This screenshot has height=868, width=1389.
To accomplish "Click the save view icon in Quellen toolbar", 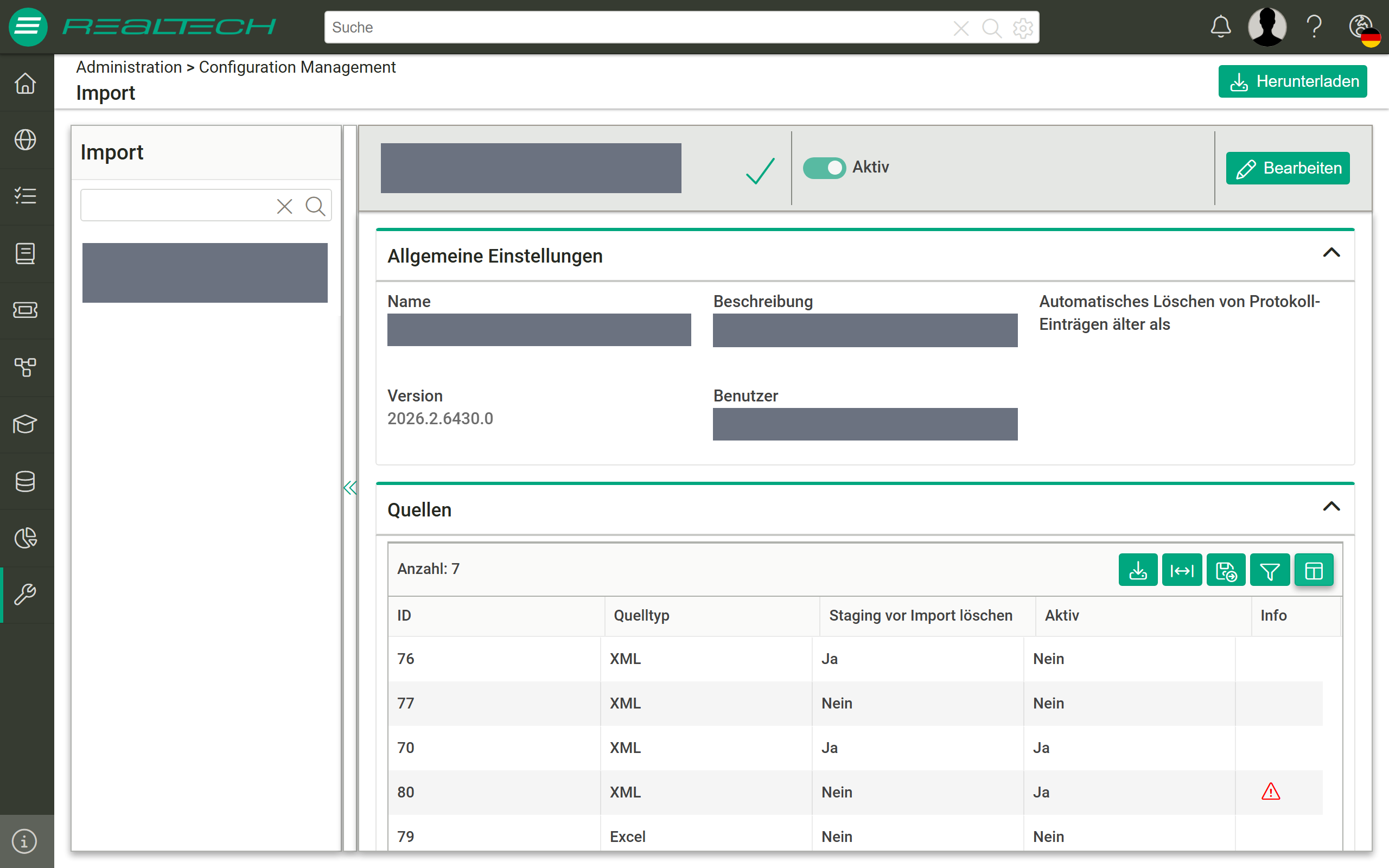I will 1226,571.
